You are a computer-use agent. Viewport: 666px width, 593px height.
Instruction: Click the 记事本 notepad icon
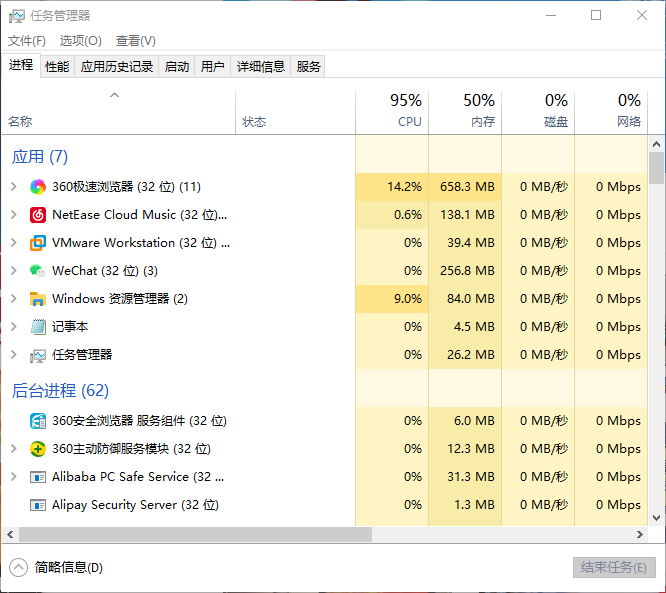(38, 327)
